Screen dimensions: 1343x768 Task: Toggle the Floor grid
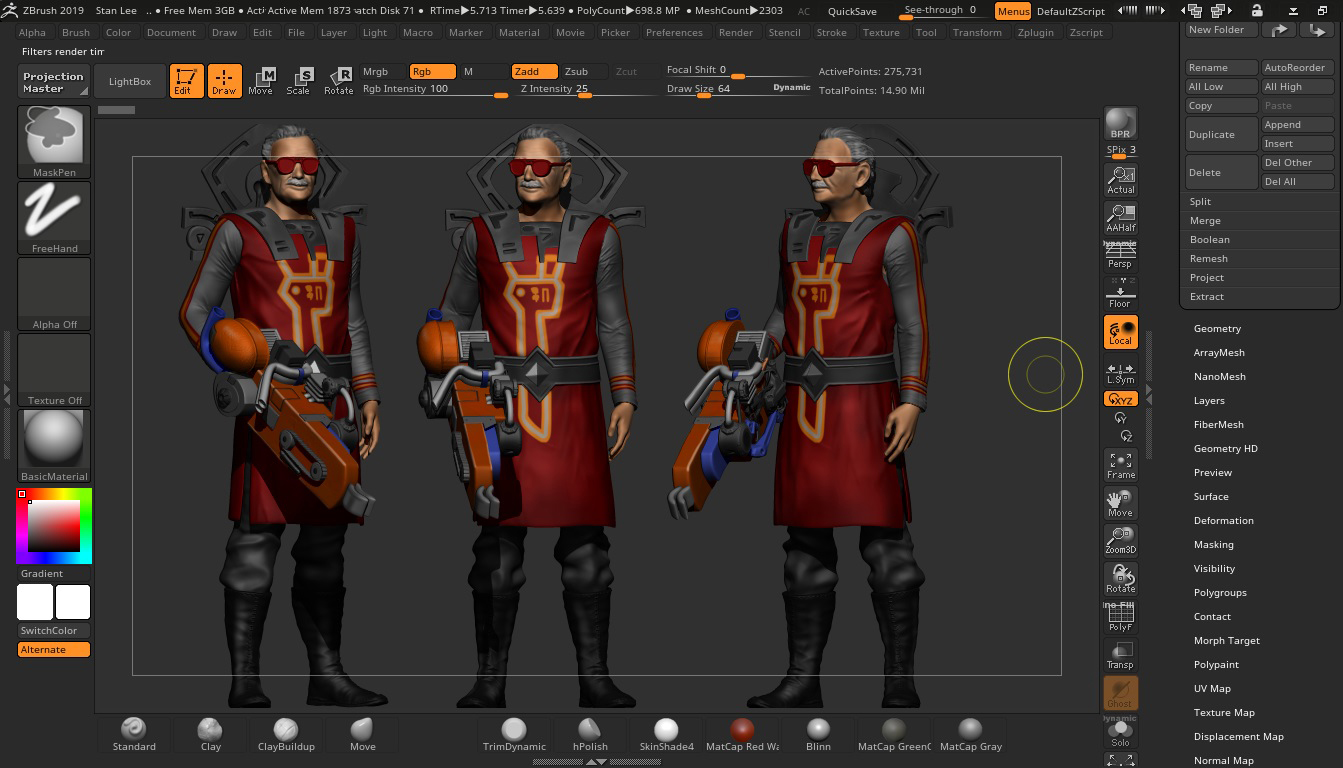[x=1120, y=293]
